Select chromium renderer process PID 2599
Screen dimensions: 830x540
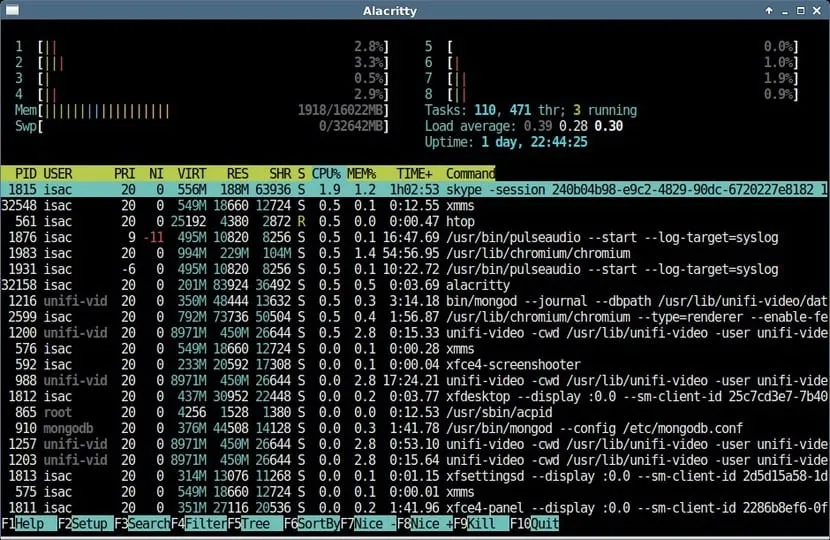[x=415, y=317]
